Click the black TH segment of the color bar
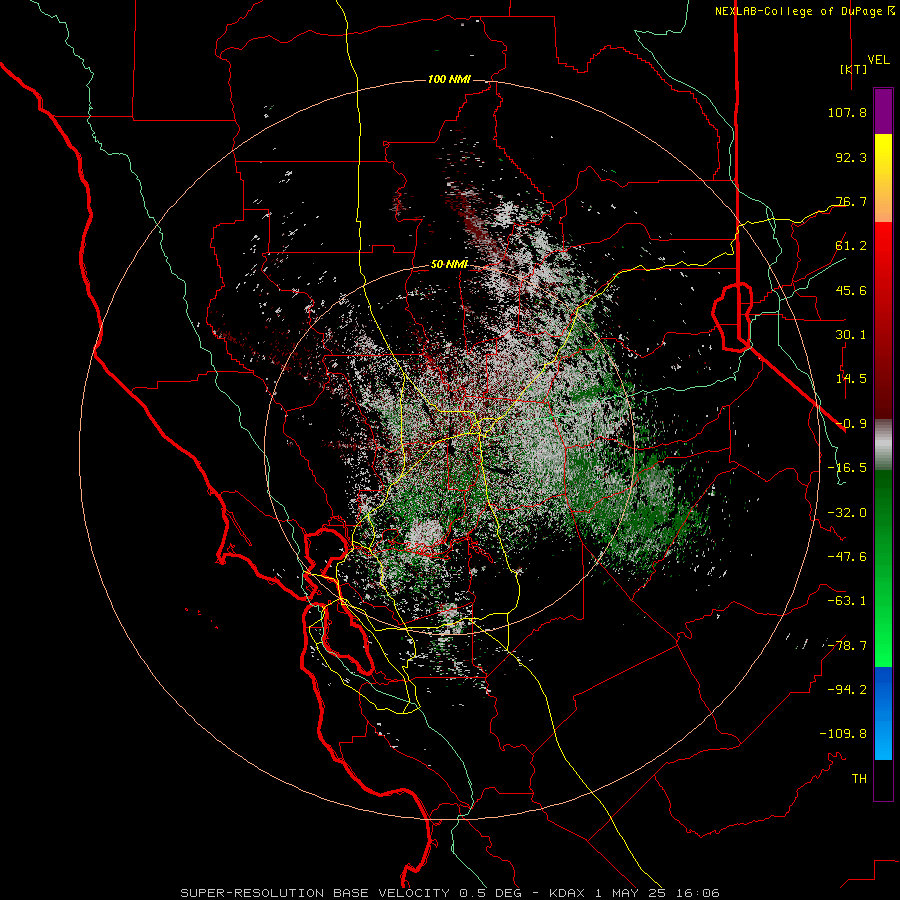The image size is (900, 900). 883,780
